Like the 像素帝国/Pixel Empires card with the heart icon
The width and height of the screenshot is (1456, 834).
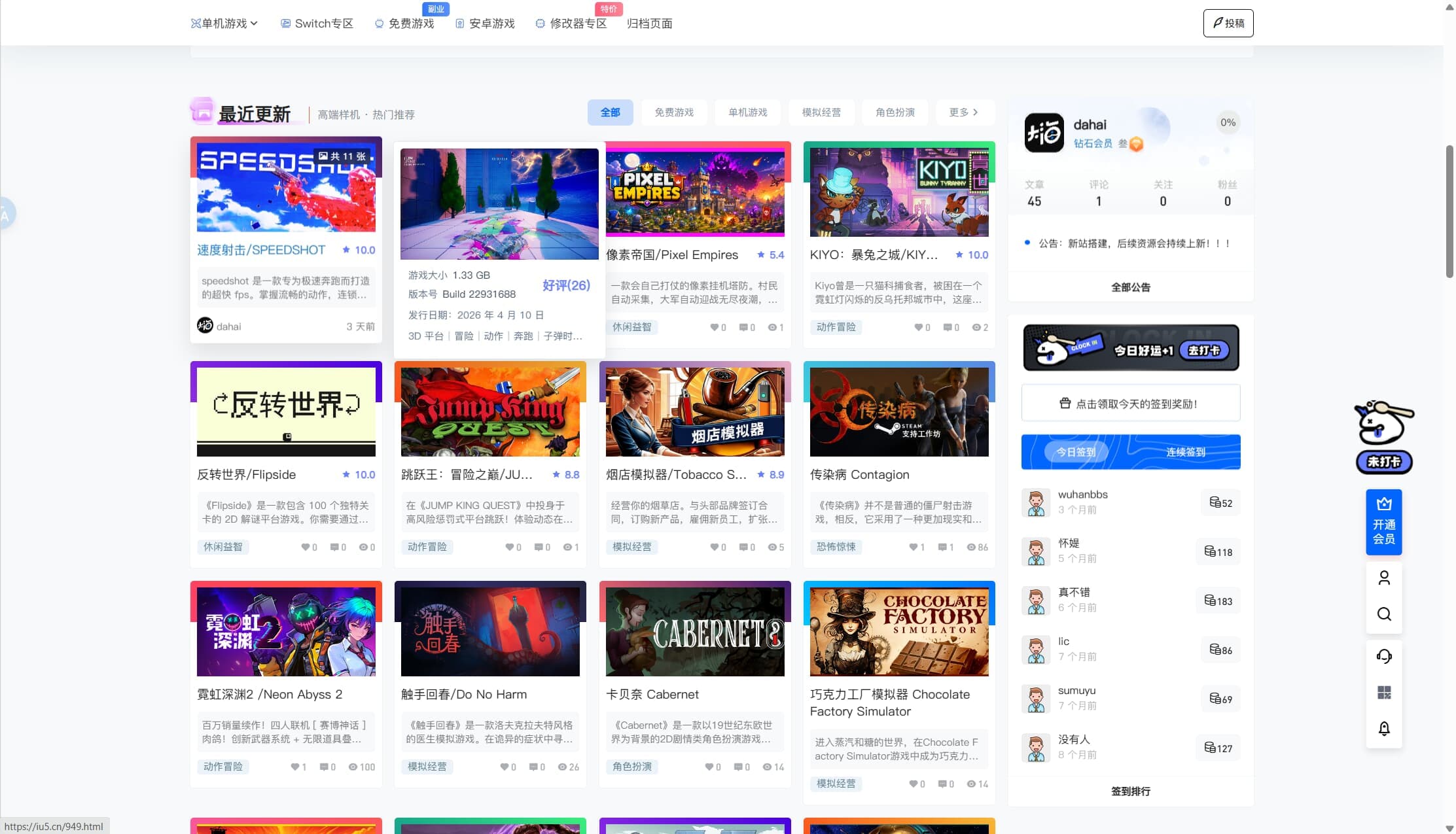pos(714,327)
